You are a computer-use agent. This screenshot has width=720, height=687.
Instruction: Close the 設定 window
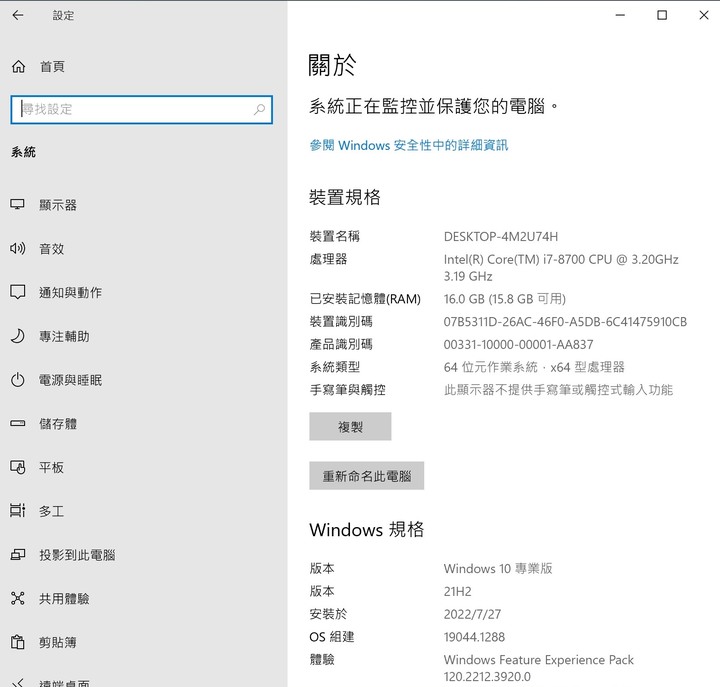[x=703, y=15]
